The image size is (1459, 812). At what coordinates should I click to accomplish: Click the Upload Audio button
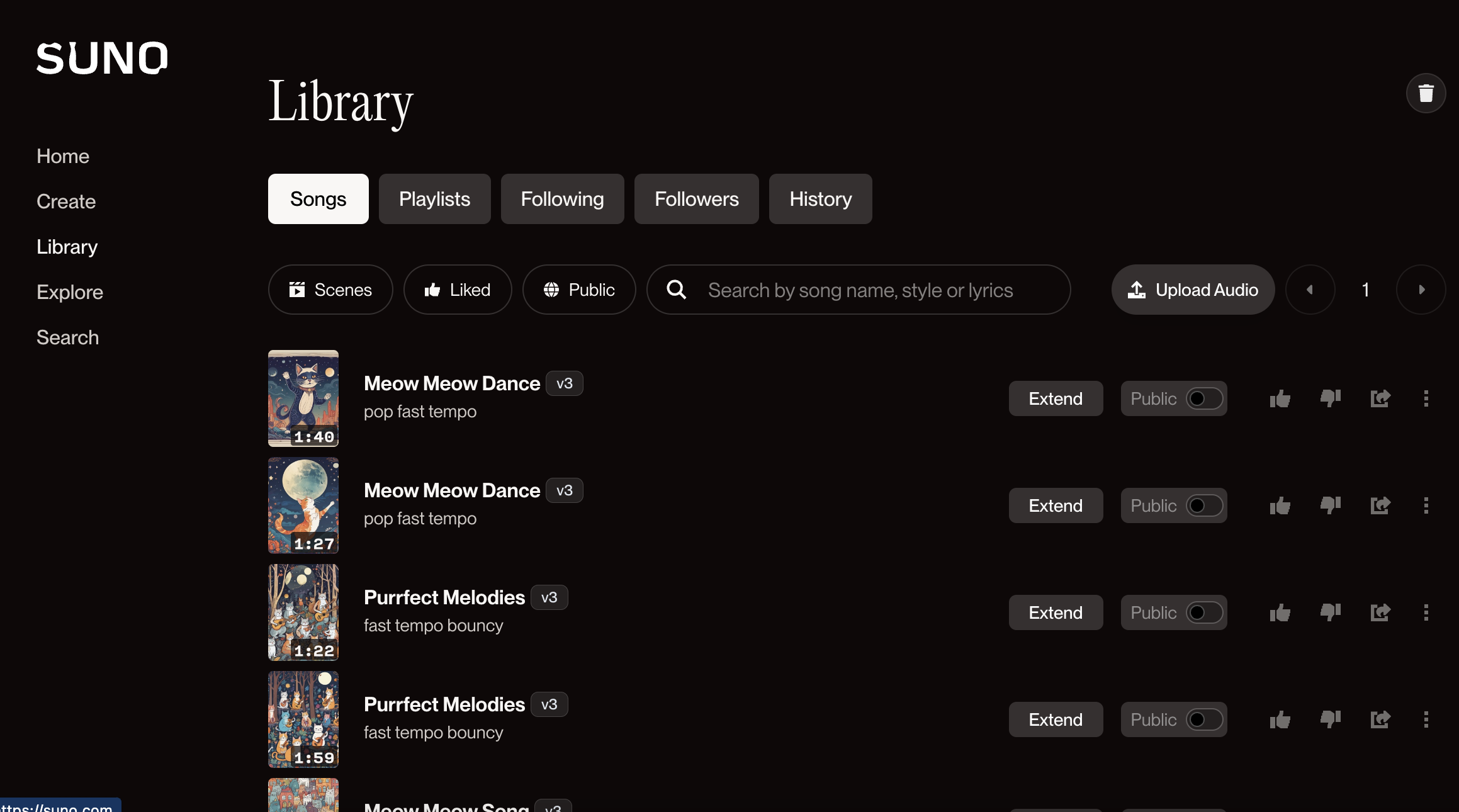tap(1193, 290)
